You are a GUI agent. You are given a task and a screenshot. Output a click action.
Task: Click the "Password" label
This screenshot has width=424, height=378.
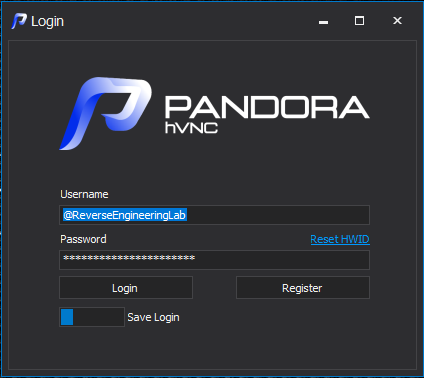pos(83,239)
